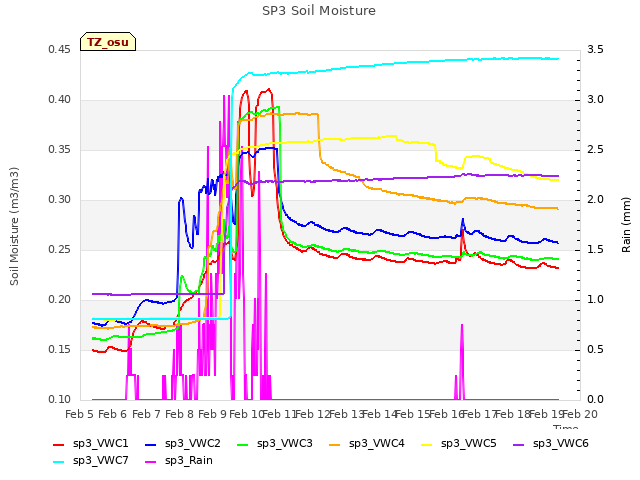Image resolution: width=640 pixels, height=480 pixels.
Task: Click the Feb 14 x-axis tick label
Action: click(380, 414)
